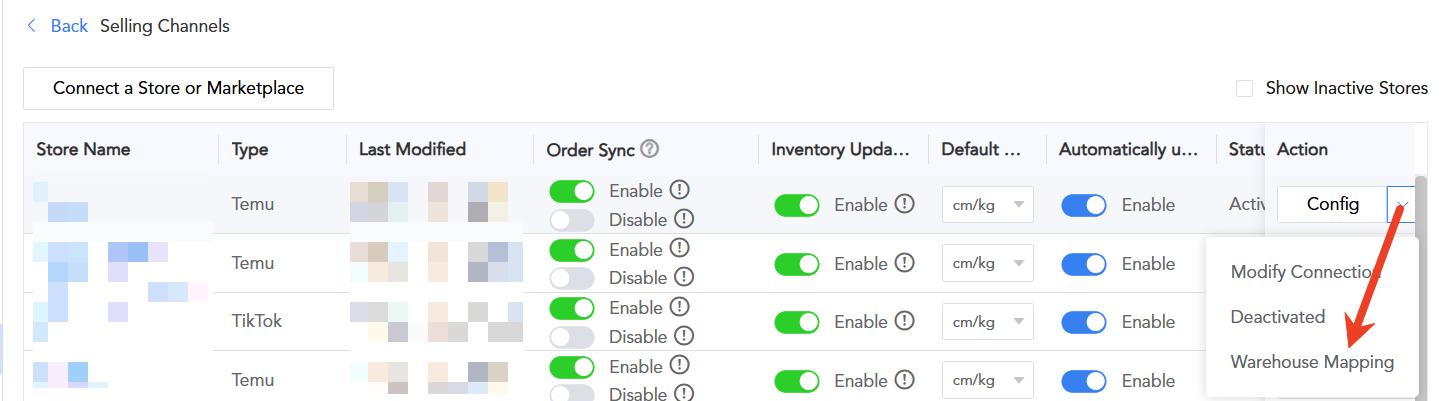Click Connect a Store or Marketplace button
The image size is (1441, 401).
pyautogui.click(x=178, y=88)
